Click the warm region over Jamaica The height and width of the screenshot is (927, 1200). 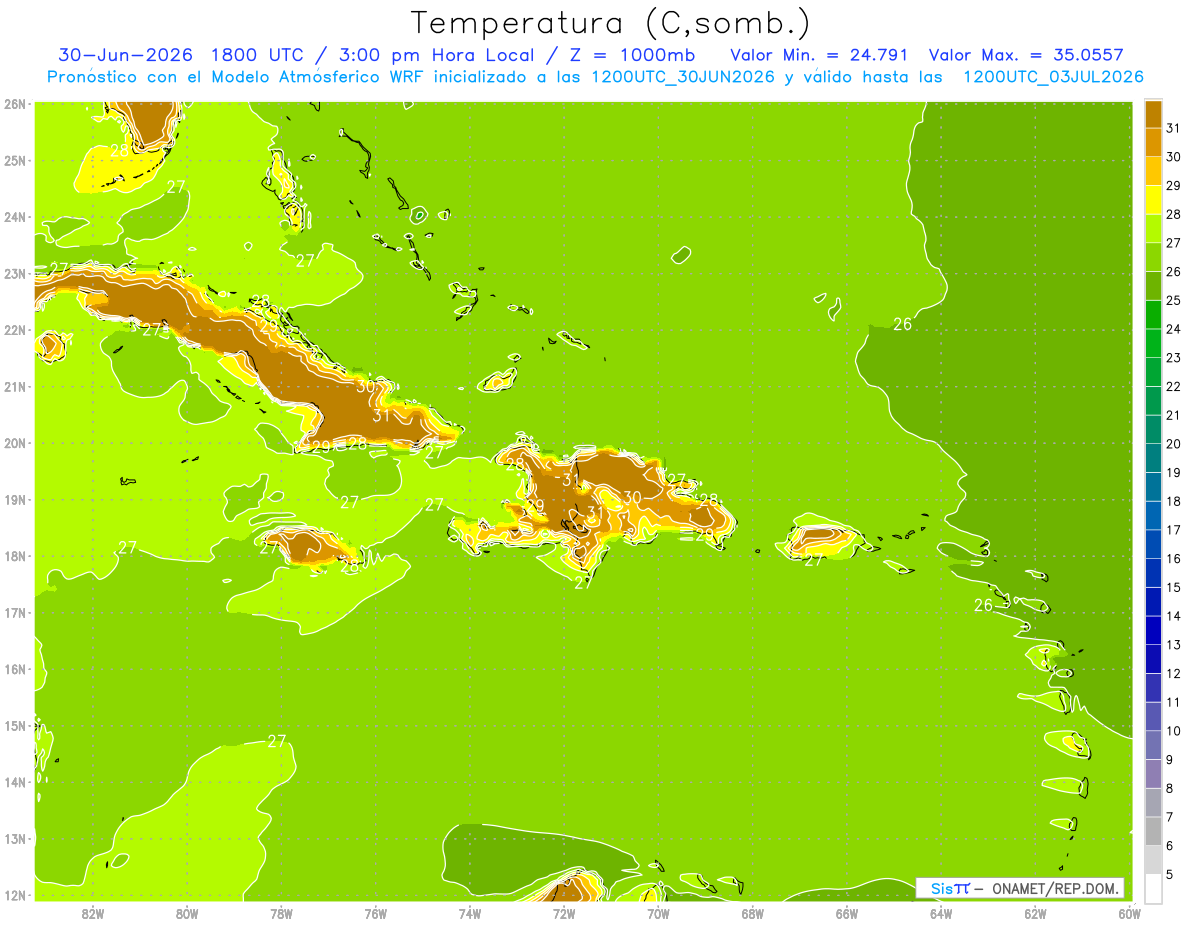pos(312,547)
